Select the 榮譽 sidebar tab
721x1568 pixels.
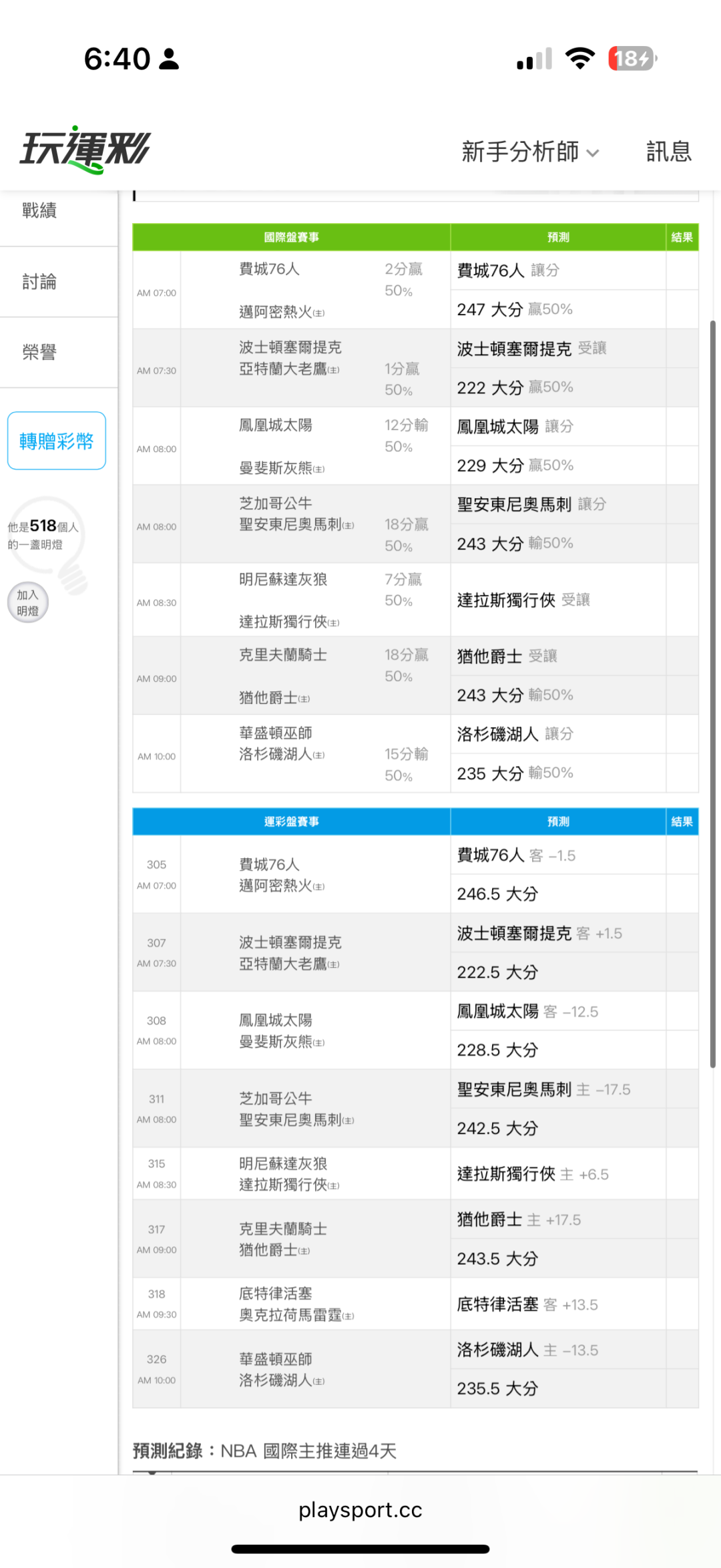(40, 352)
